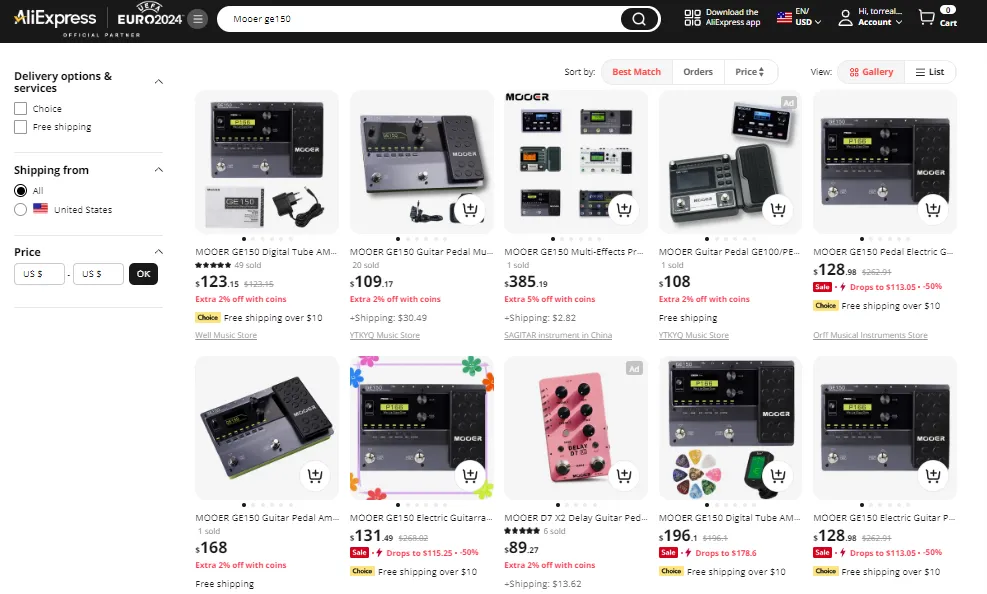Enable the Choice checkbox
This screenshot has width=987, height=594.
point(21,109)
